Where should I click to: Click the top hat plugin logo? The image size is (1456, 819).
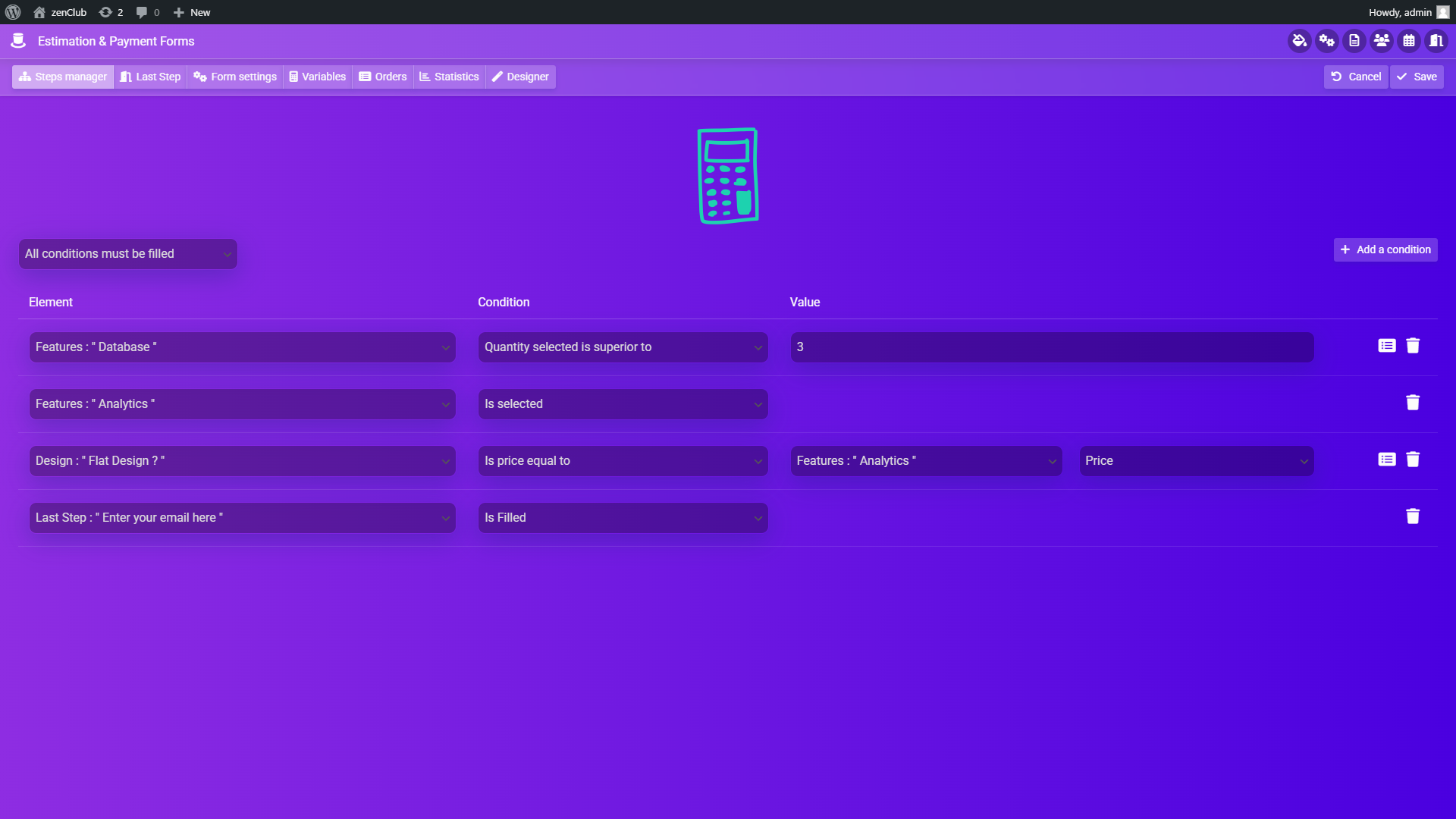(18, 41)
